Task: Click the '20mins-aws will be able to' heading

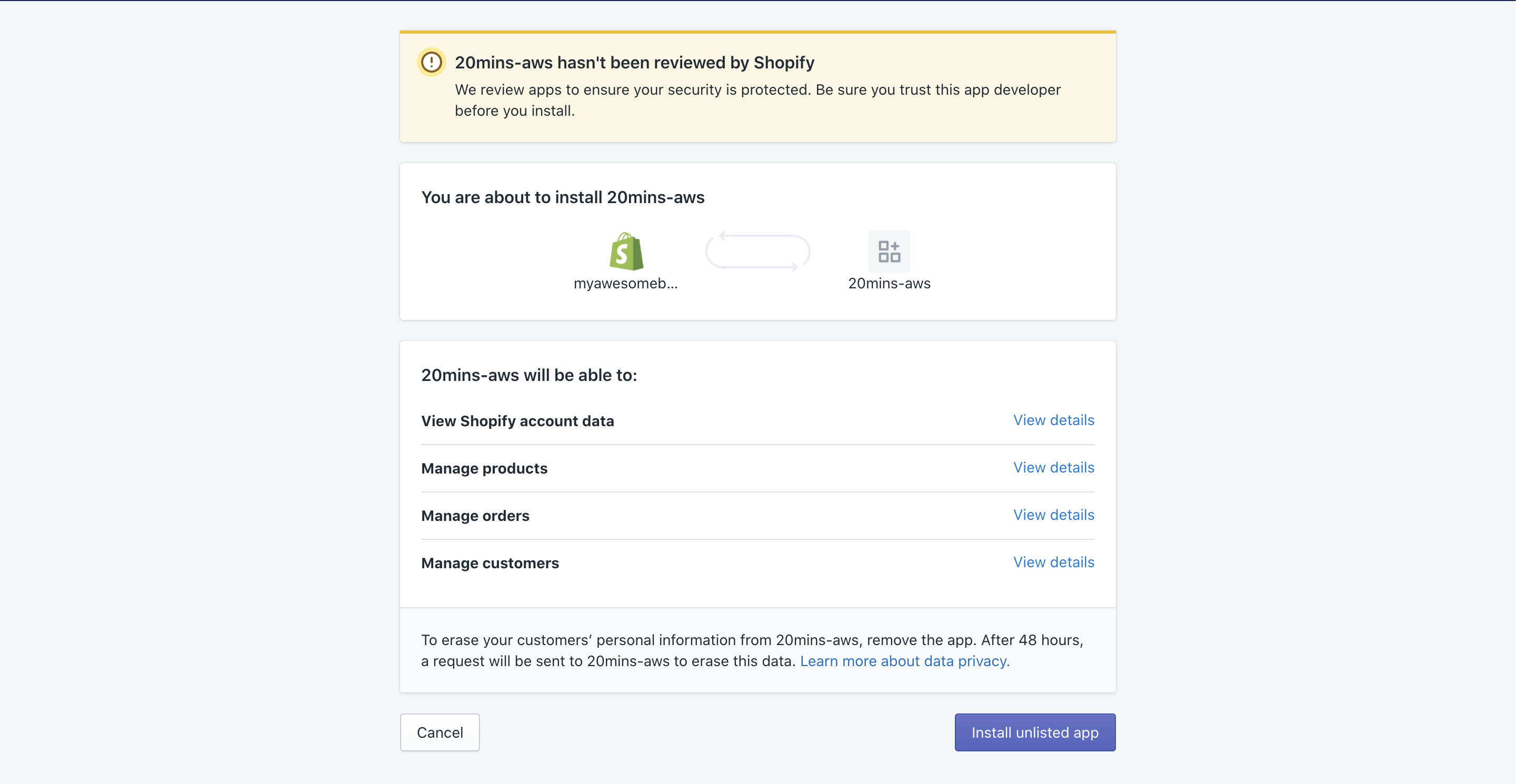Action: [529, 375]
